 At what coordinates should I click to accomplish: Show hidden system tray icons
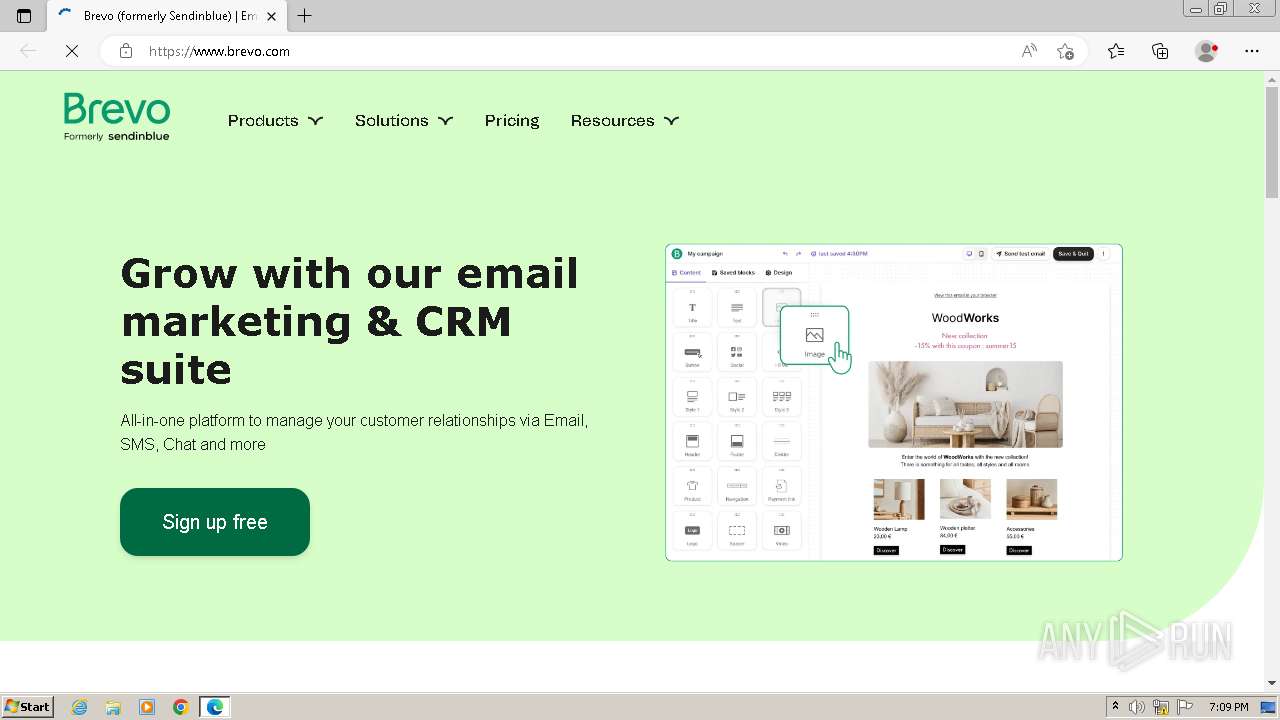pyautogui.click(x=1115, y=707)
